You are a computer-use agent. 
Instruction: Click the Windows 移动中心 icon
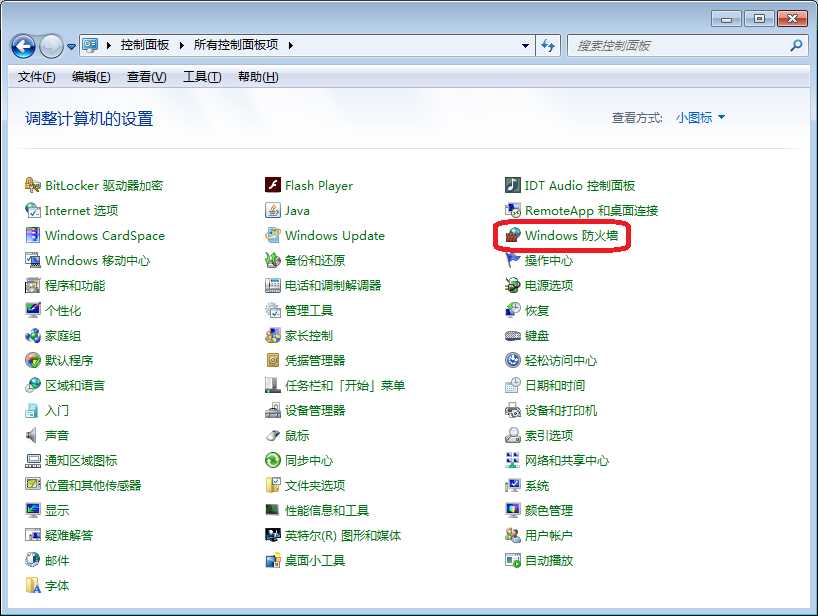(x=33, y=260)
